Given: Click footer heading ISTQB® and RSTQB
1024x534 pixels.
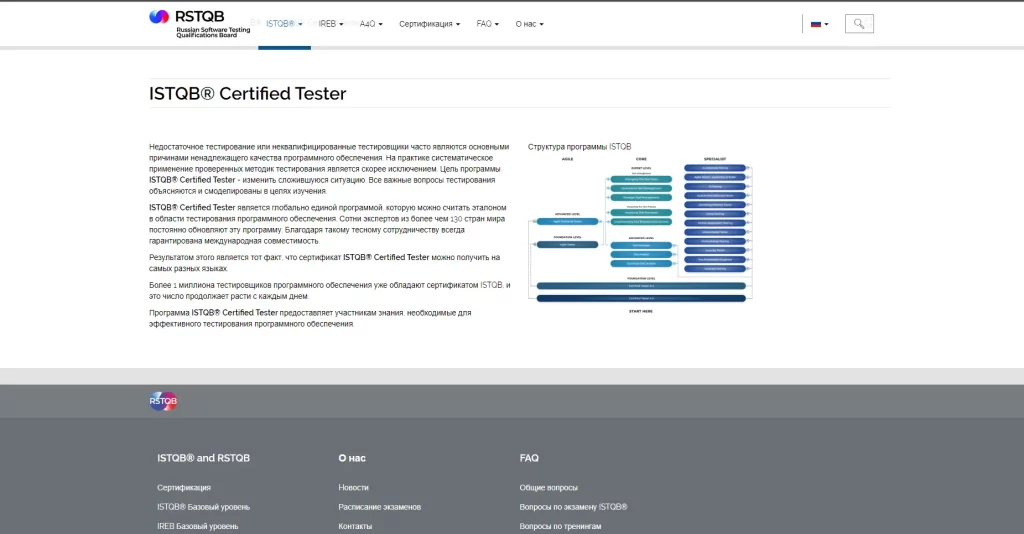Looking at the screenshot, I should tap(203, 458).
